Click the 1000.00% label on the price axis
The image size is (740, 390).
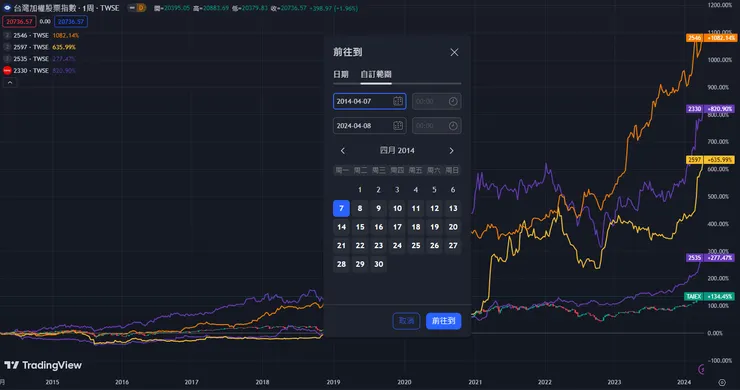point(720,60)
